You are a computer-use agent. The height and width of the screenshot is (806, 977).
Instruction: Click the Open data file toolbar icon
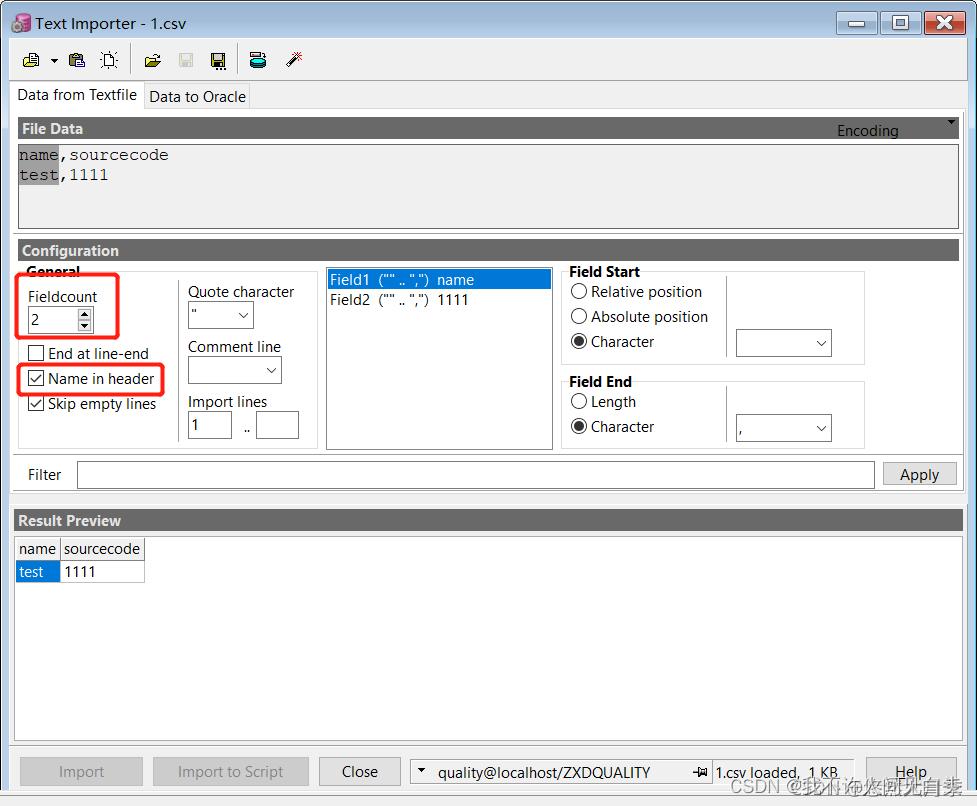point(31,60)
